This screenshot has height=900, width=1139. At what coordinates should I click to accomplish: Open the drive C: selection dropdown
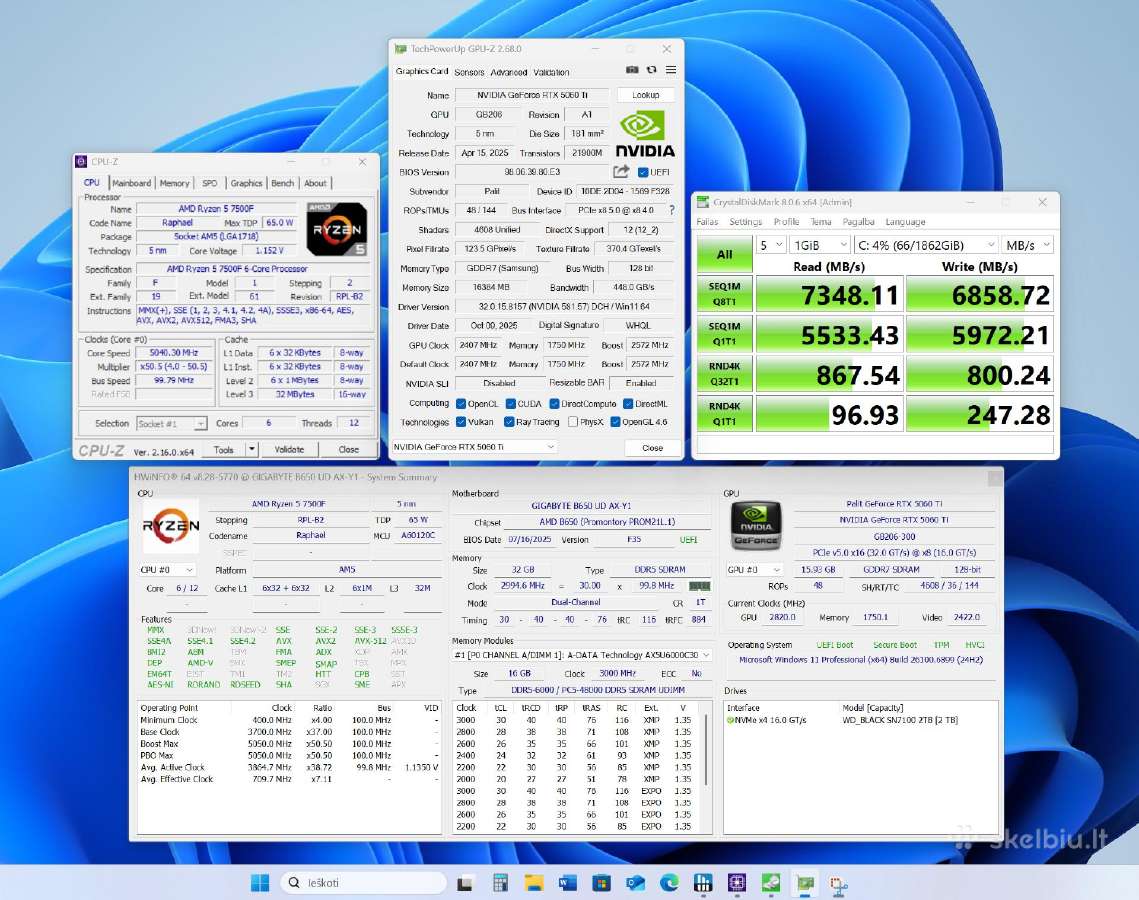pos(925,245)
